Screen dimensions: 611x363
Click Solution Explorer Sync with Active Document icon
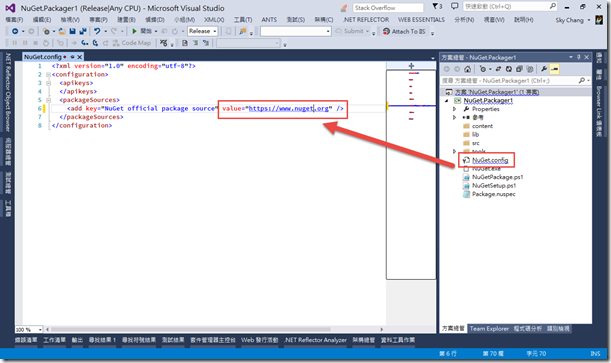498,69
